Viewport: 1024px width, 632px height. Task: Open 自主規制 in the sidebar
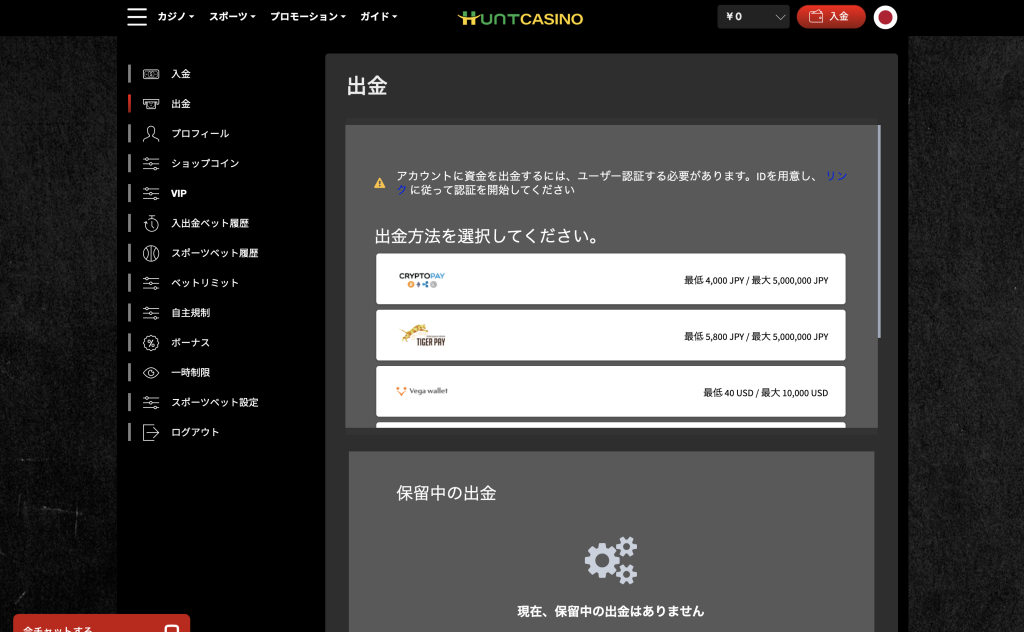[x=190, y=313]
